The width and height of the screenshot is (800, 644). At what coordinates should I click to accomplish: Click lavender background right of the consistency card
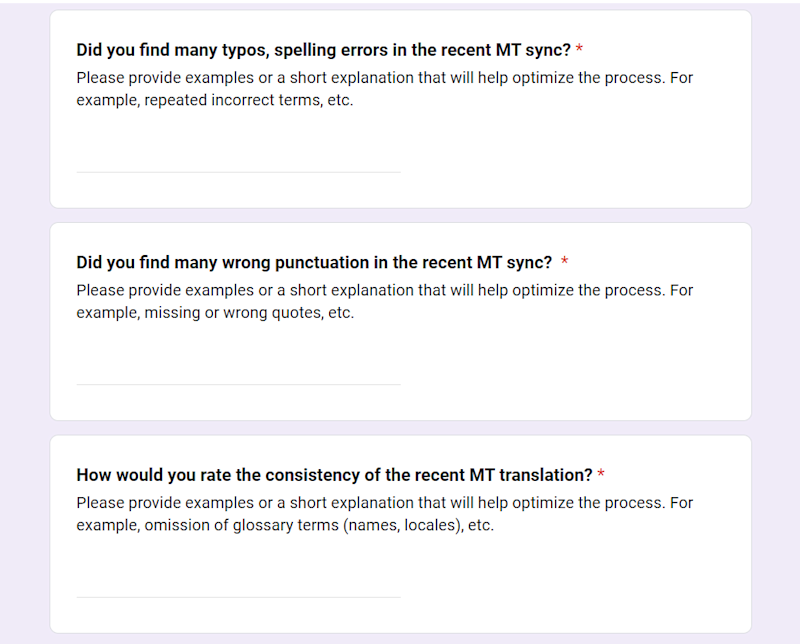[x=775, y=534]
